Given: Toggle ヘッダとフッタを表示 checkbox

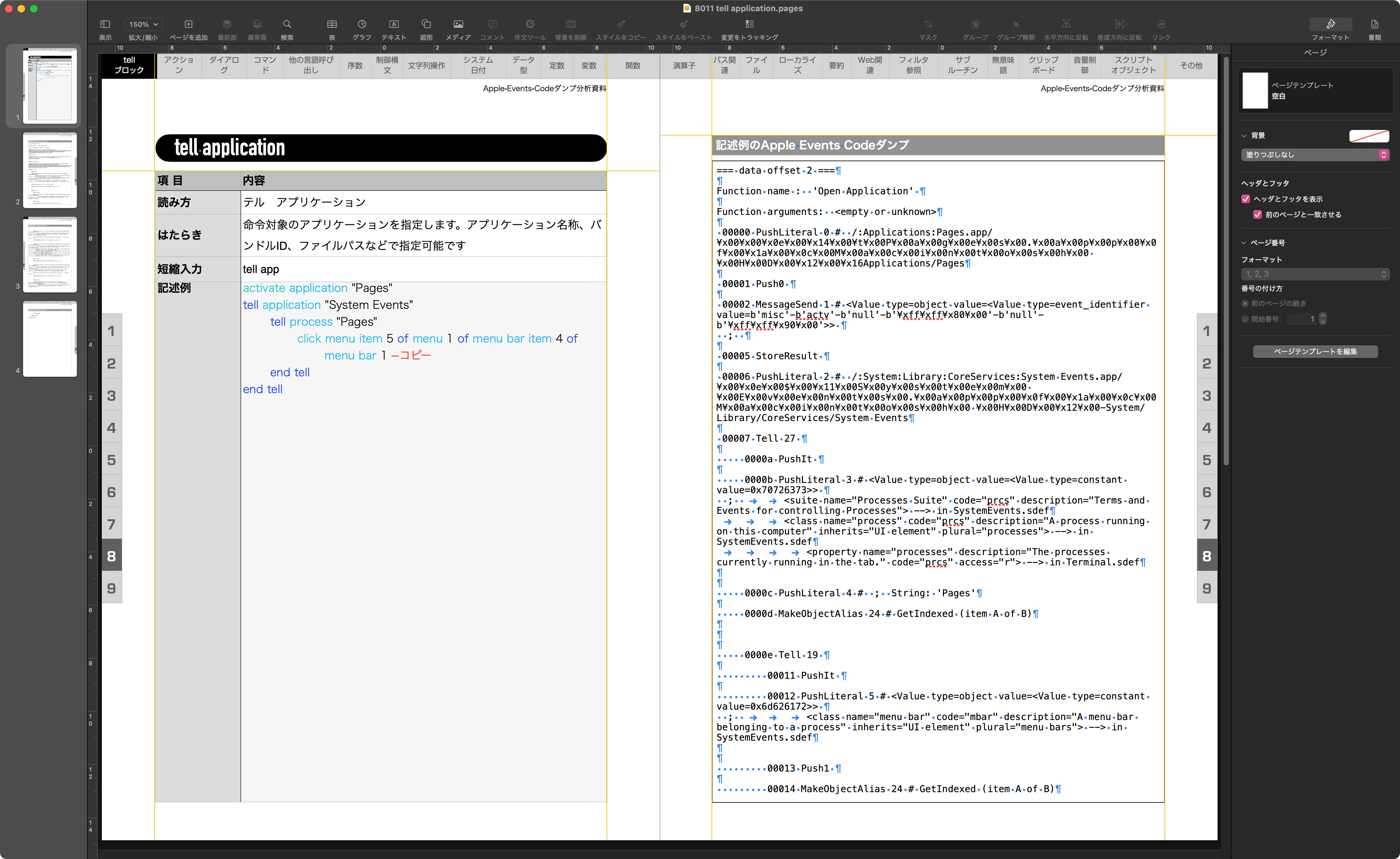Looking at the screenshot, I should click(1245, 199).
